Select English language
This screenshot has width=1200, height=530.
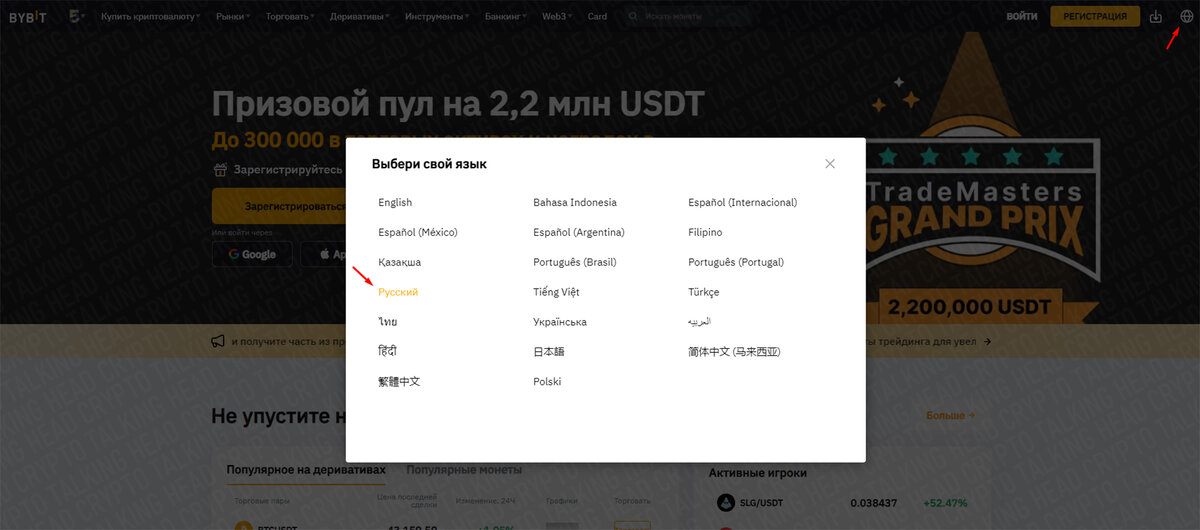click(x=395, y=202)
